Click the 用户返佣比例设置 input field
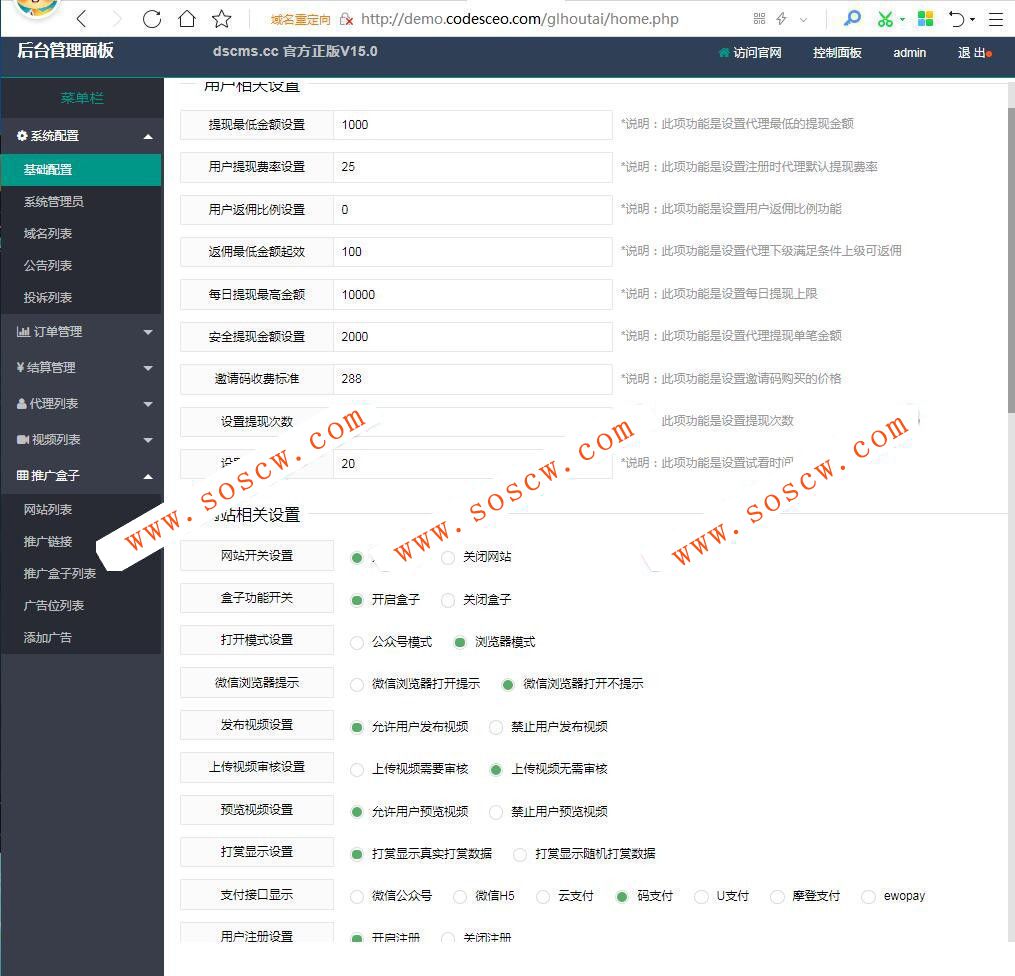 click(x=473, y=210)
